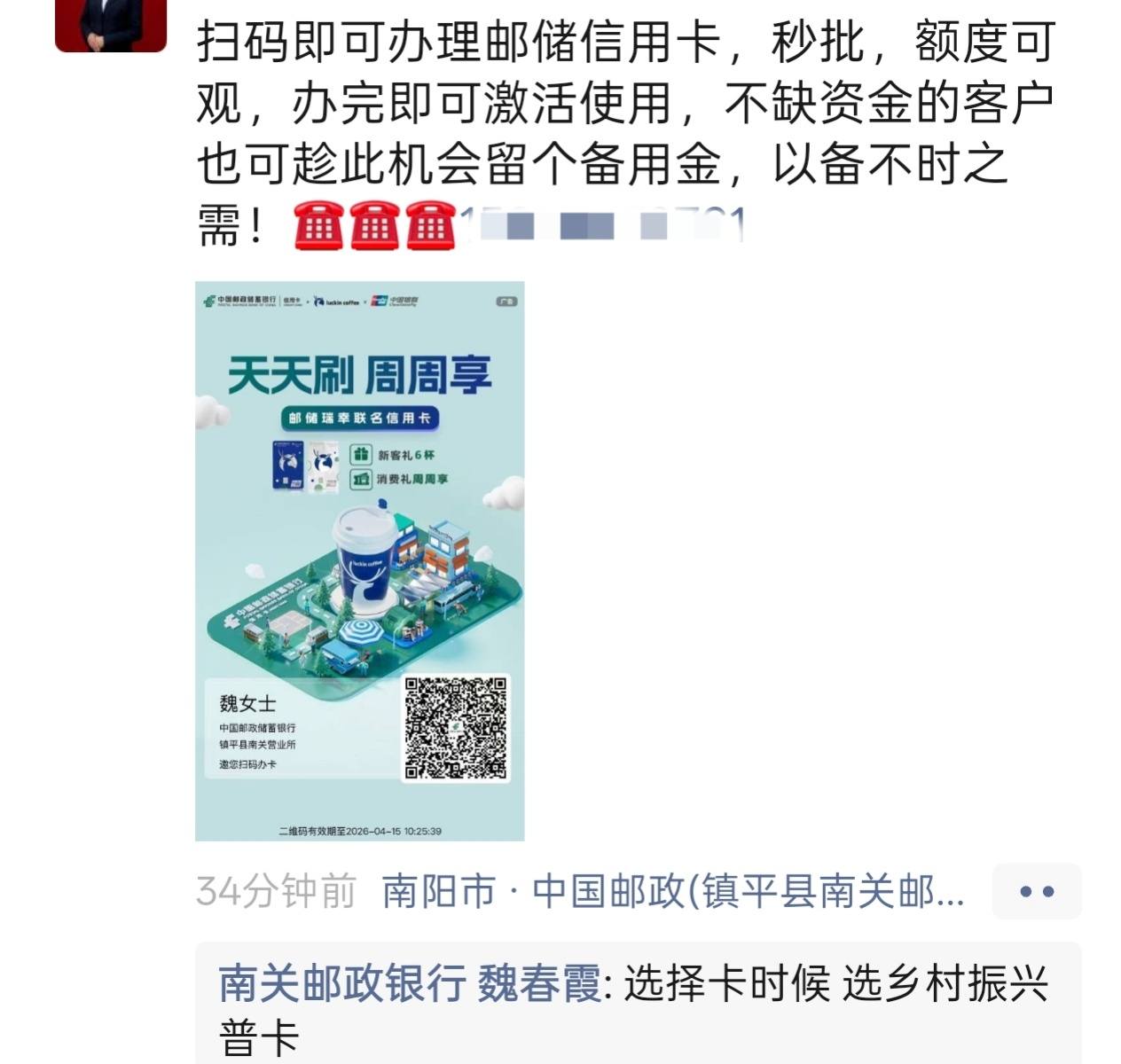Tap the luckin coffee logo atop the poster
The width and height of the screenshot is (1121, 1064).
(337, 301)
